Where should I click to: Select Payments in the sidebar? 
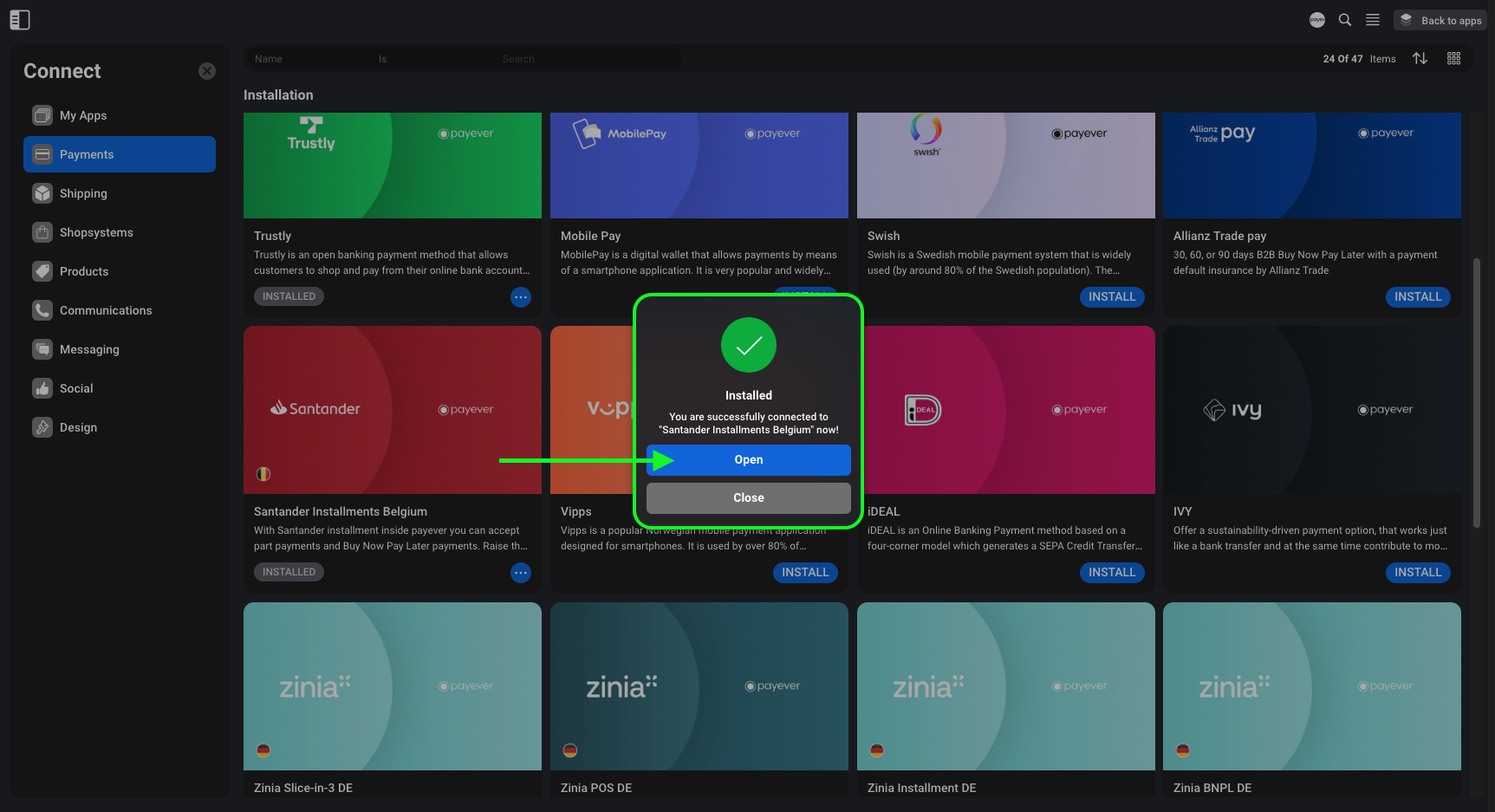[120, 154]
